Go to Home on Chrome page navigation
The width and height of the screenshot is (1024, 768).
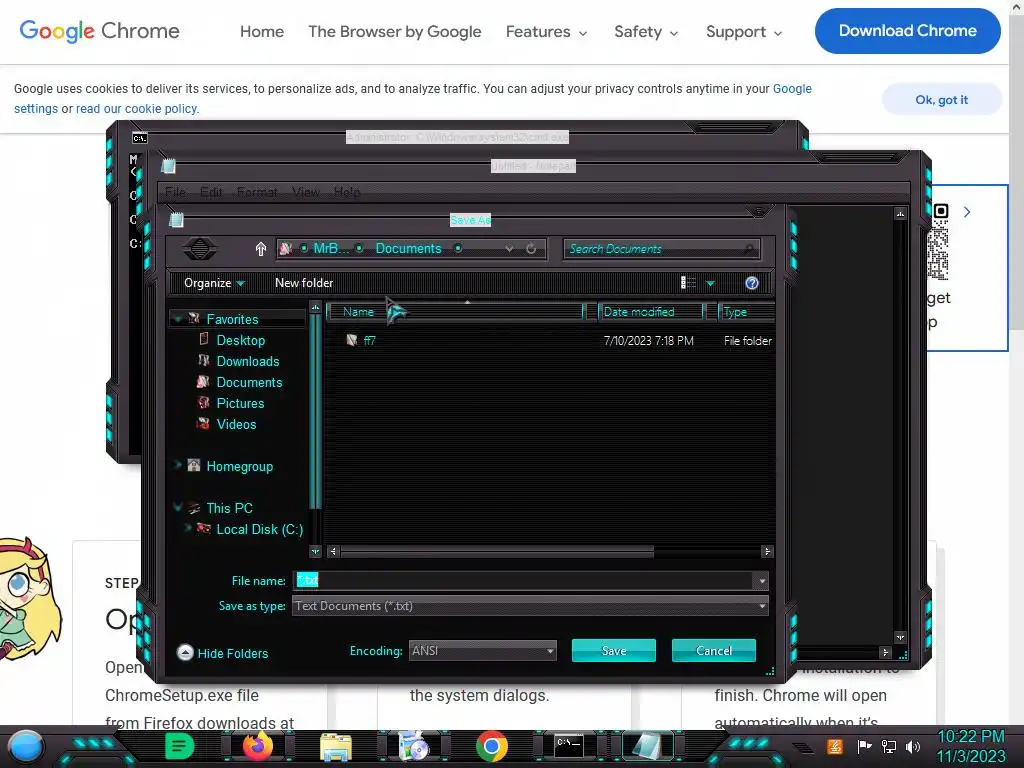262,31
